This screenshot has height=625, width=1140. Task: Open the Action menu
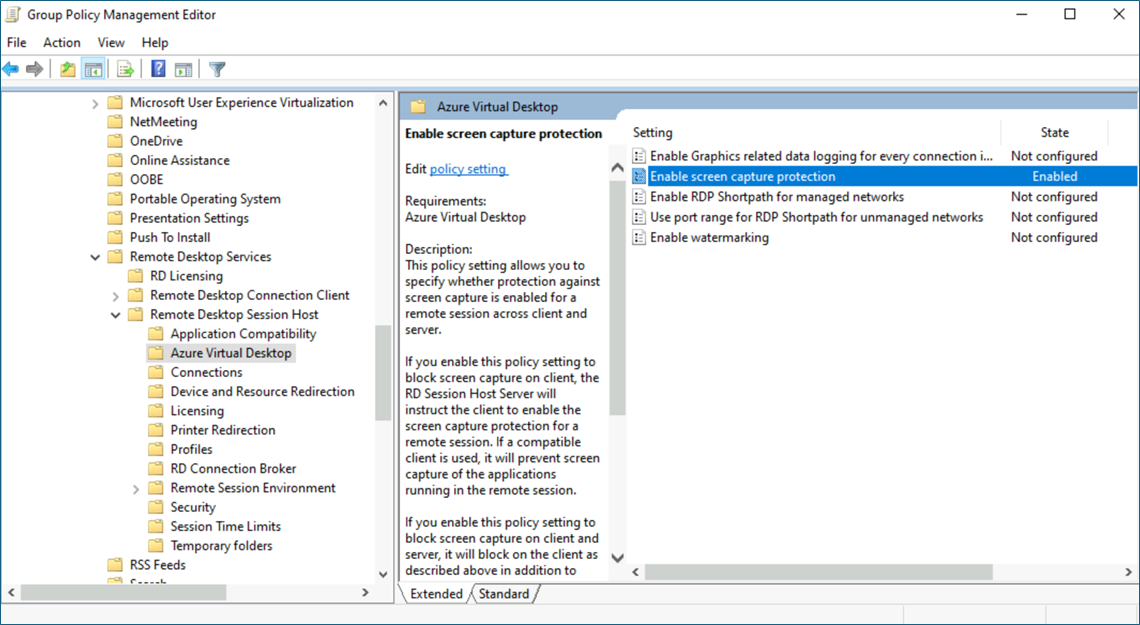62,43
